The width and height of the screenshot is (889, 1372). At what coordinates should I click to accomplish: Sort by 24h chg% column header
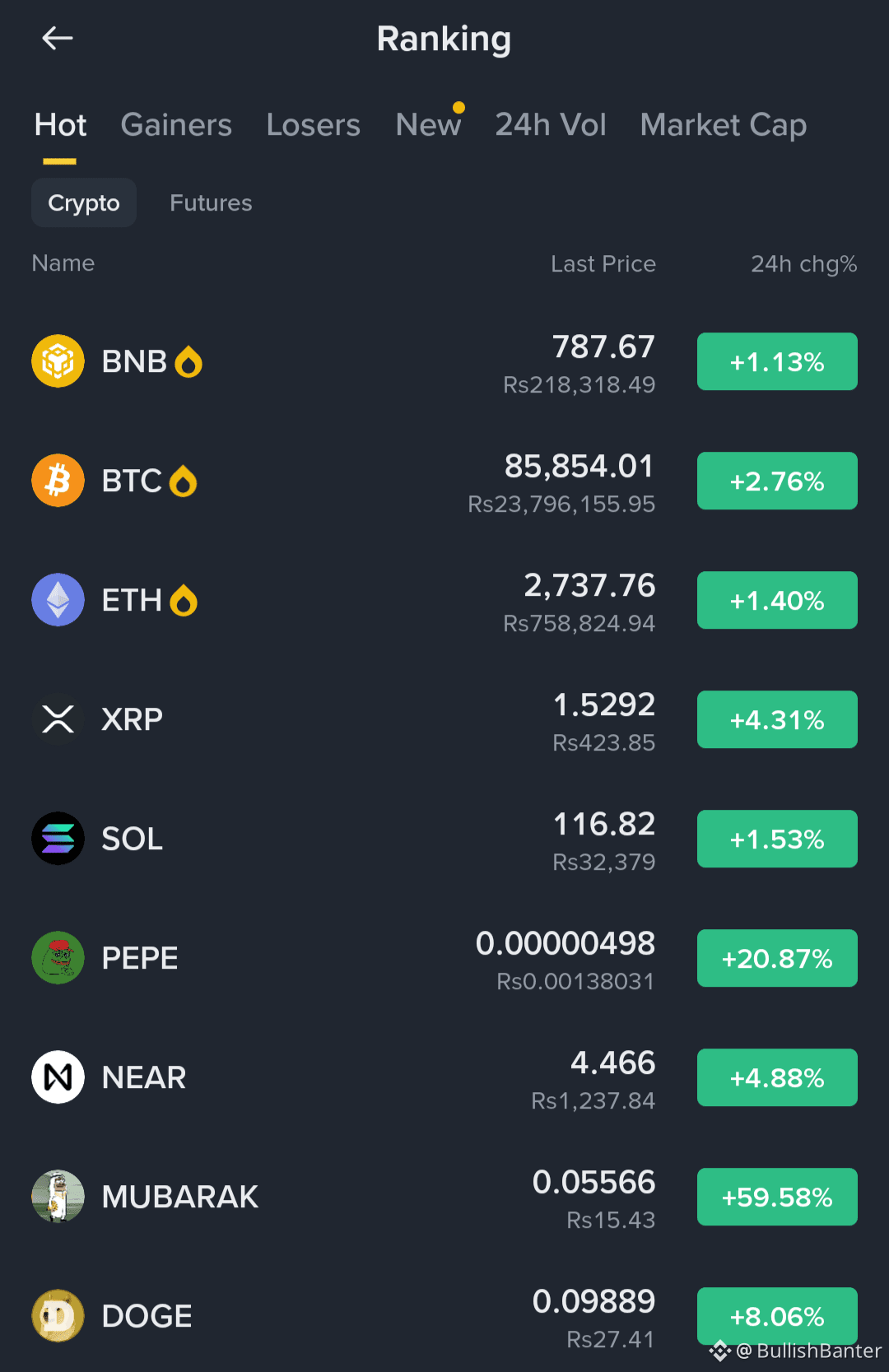804,264
